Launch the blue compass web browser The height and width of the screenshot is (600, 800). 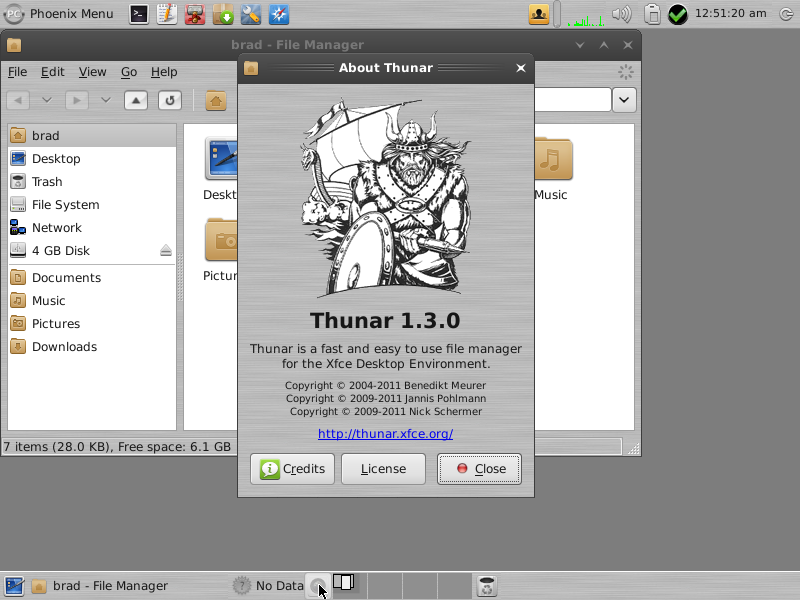coord(279,14)
